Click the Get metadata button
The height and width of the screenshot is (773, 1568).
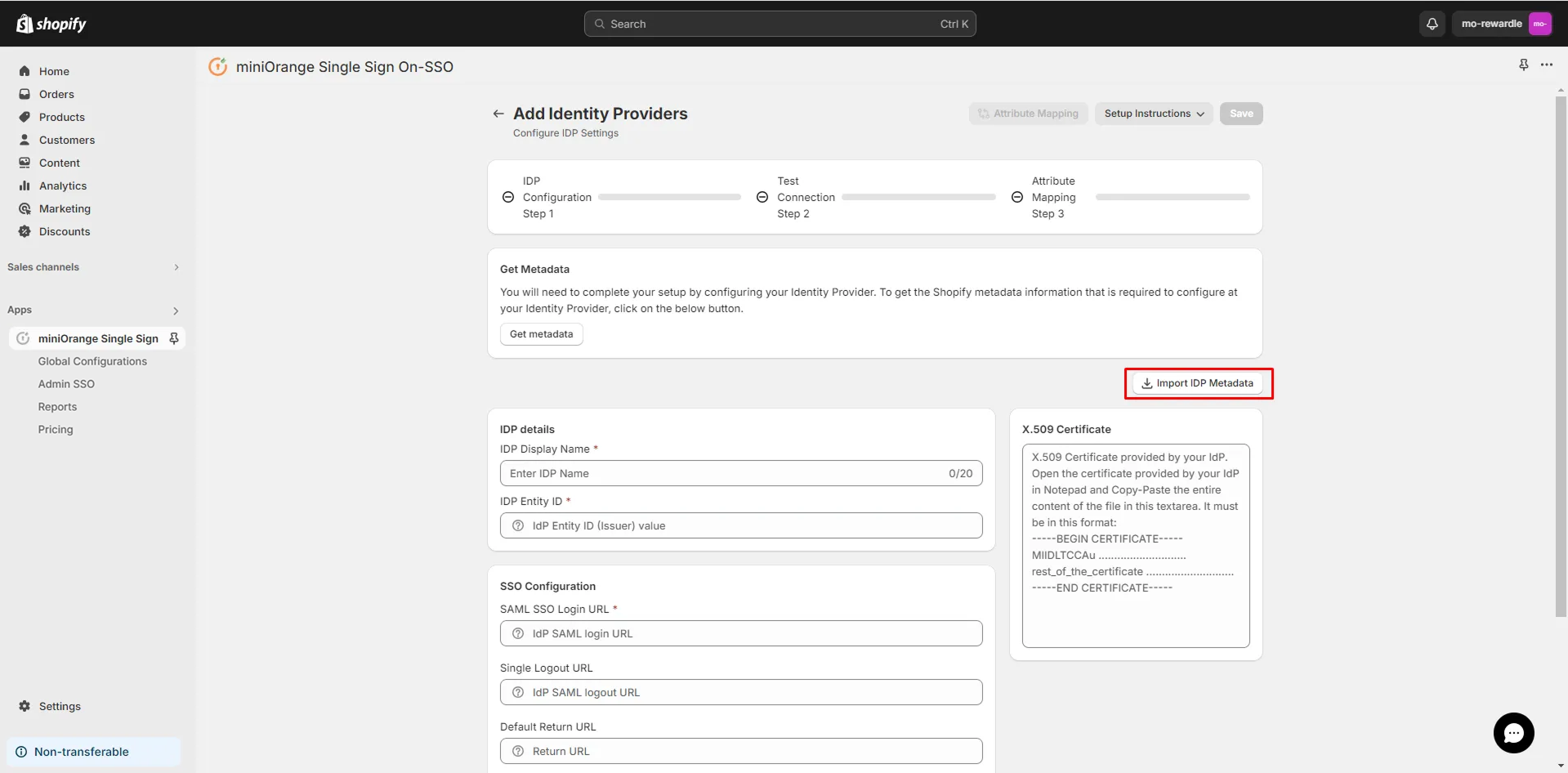pos(541,333)
